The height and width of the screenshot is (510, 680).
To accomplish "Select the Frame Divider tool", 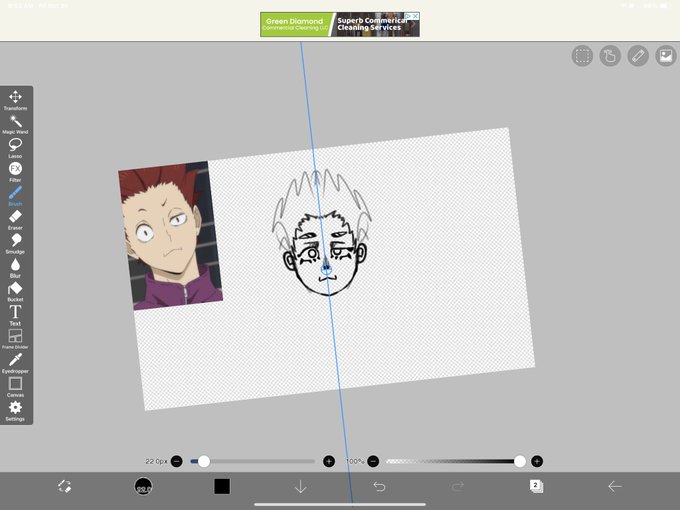I will pyautogui.click(x=15, y=339).
